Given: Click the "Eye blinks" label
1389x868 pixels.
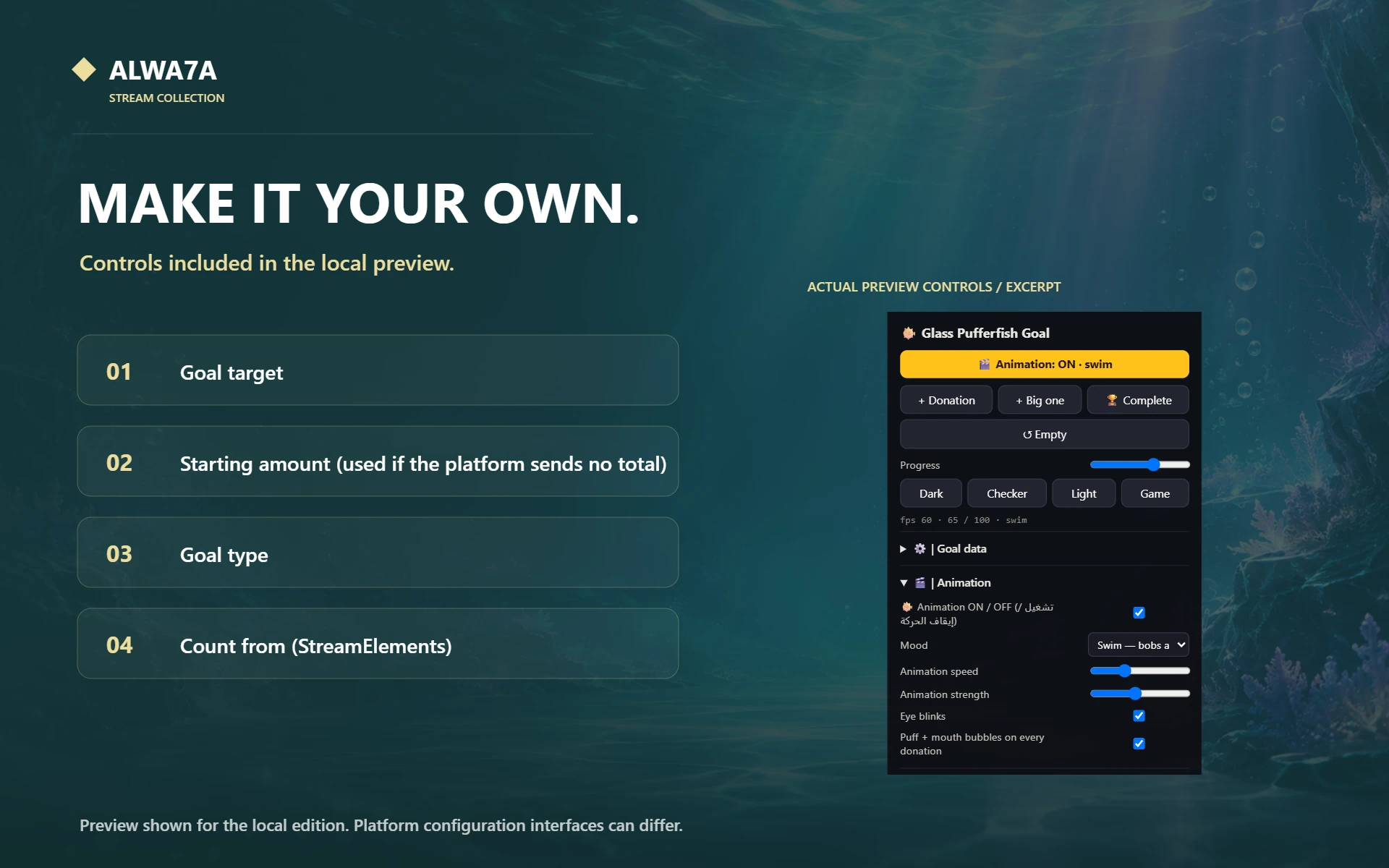Looking at the screenshot, I should tap(922, 716).
